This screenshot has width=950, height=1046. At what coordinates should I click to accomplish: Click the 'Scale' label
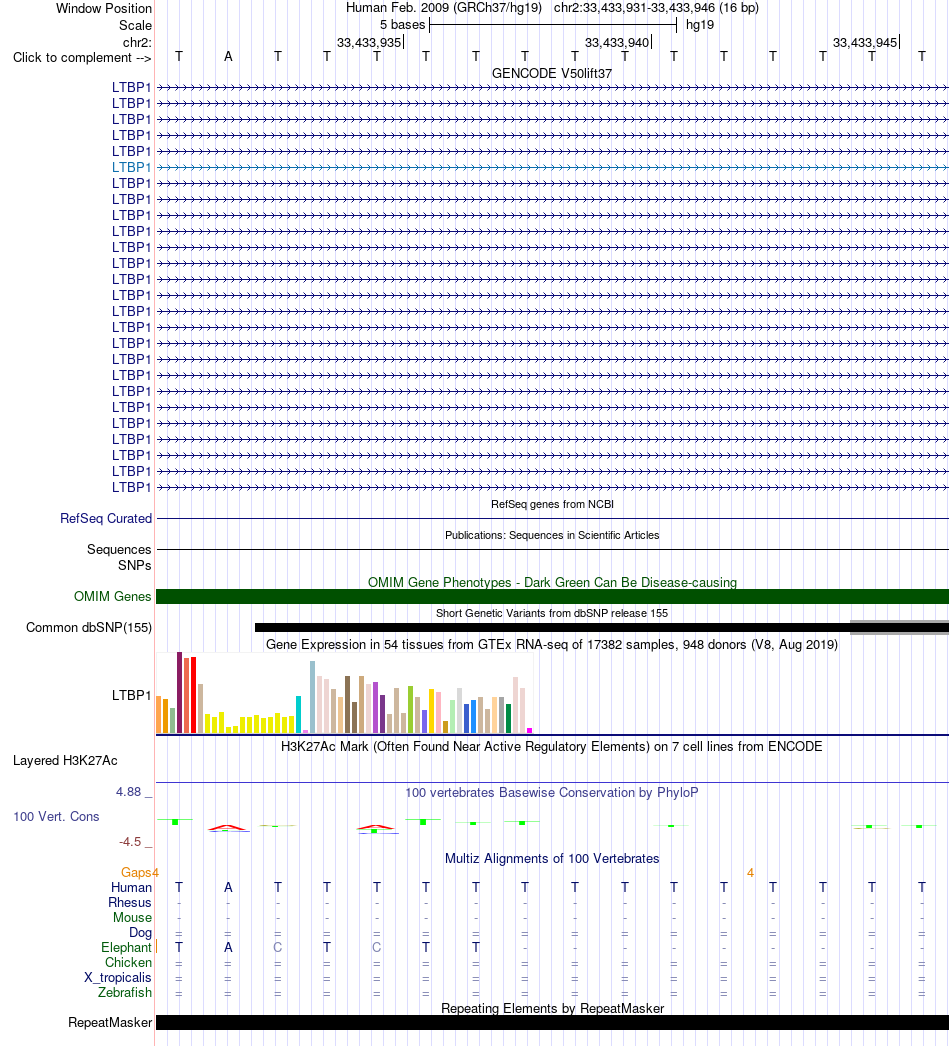pyautogui.click(x=135, y=25)
